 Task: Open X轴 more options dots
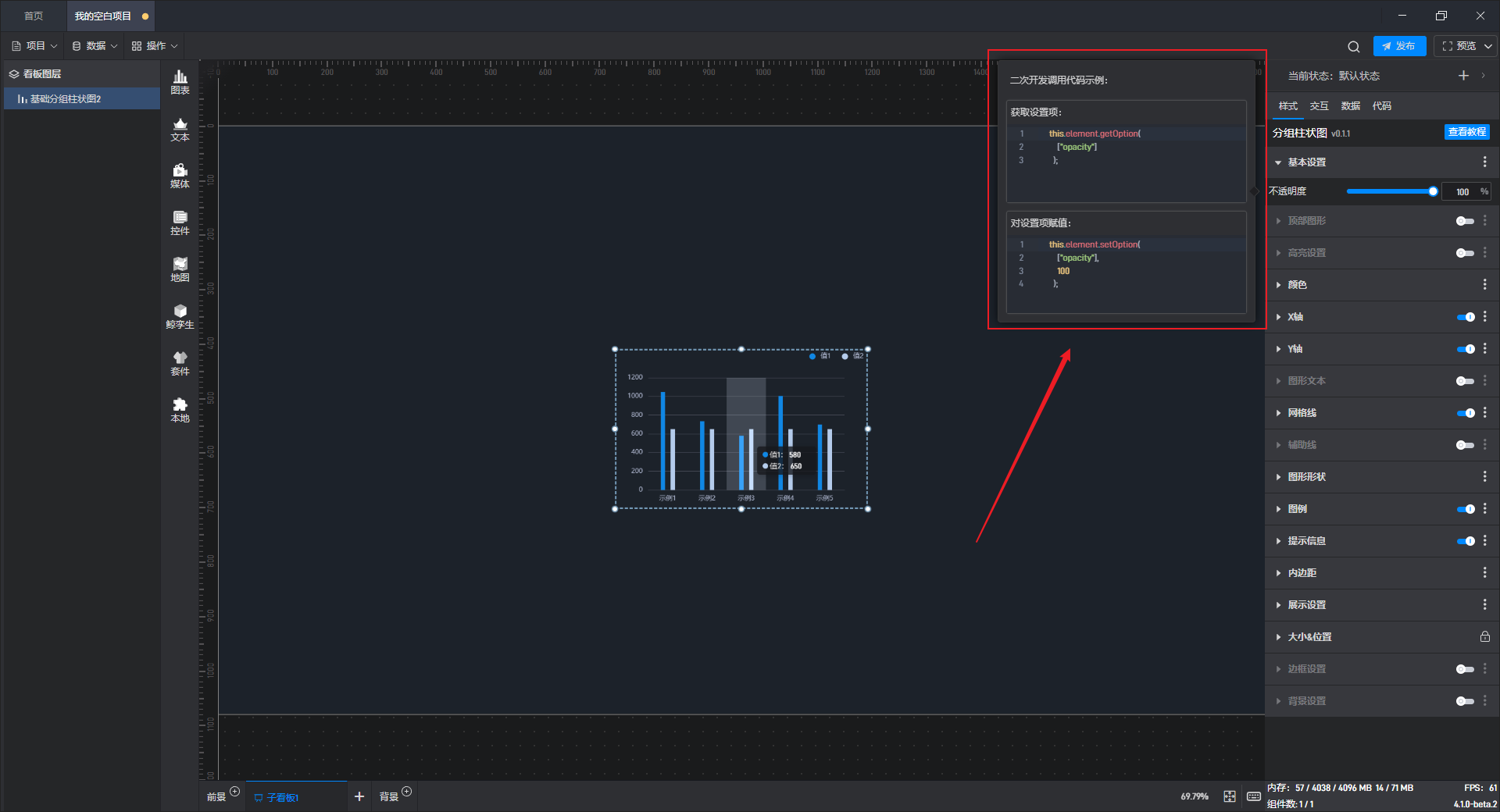1484,316
